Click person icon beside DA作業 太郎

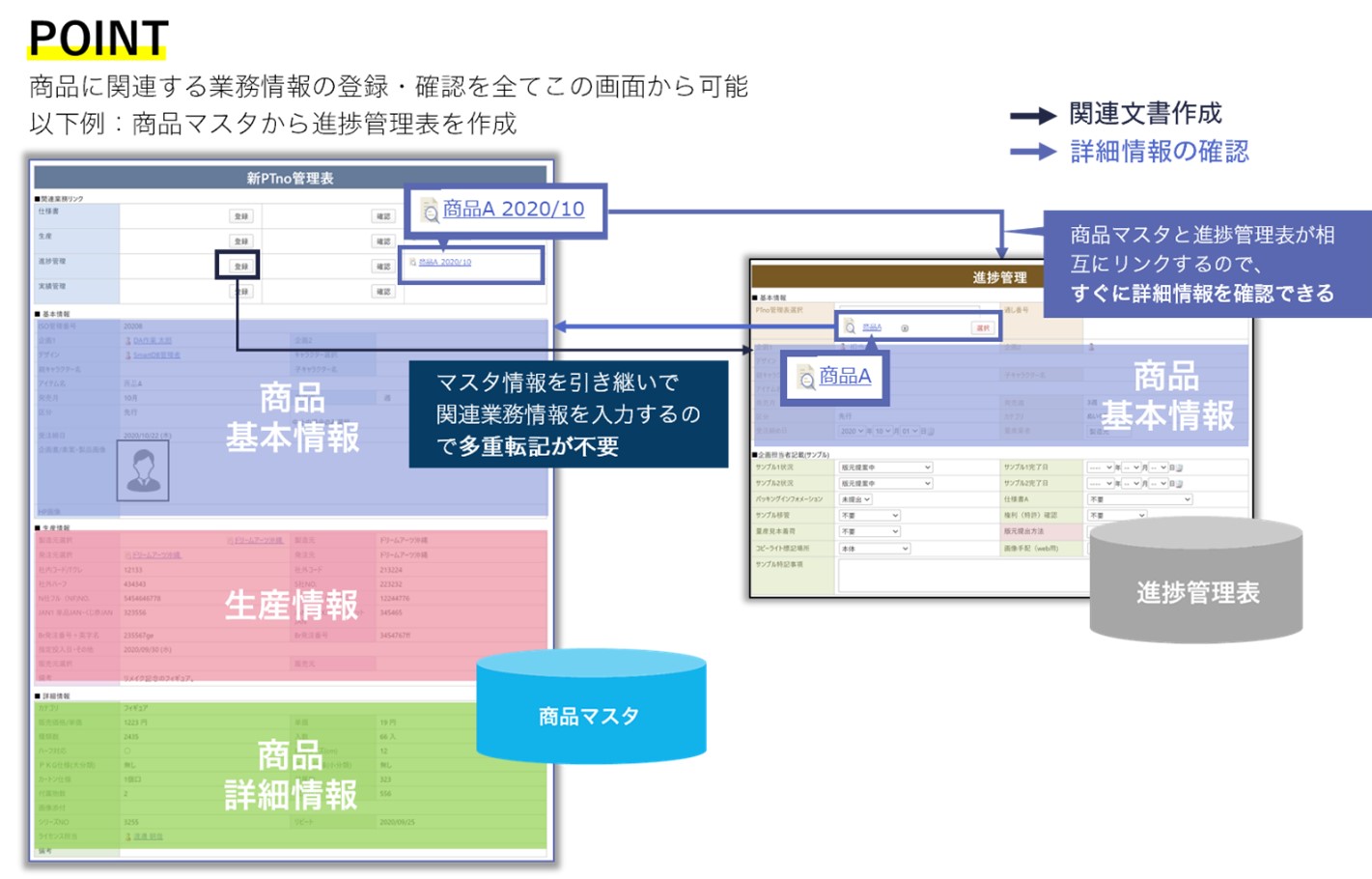pos(128,341)
